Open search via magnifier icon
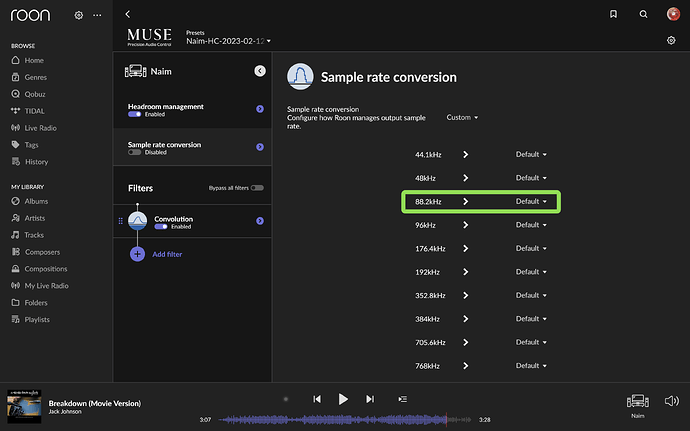Screen dimensions: 690x431 click(x=643, y=14)
